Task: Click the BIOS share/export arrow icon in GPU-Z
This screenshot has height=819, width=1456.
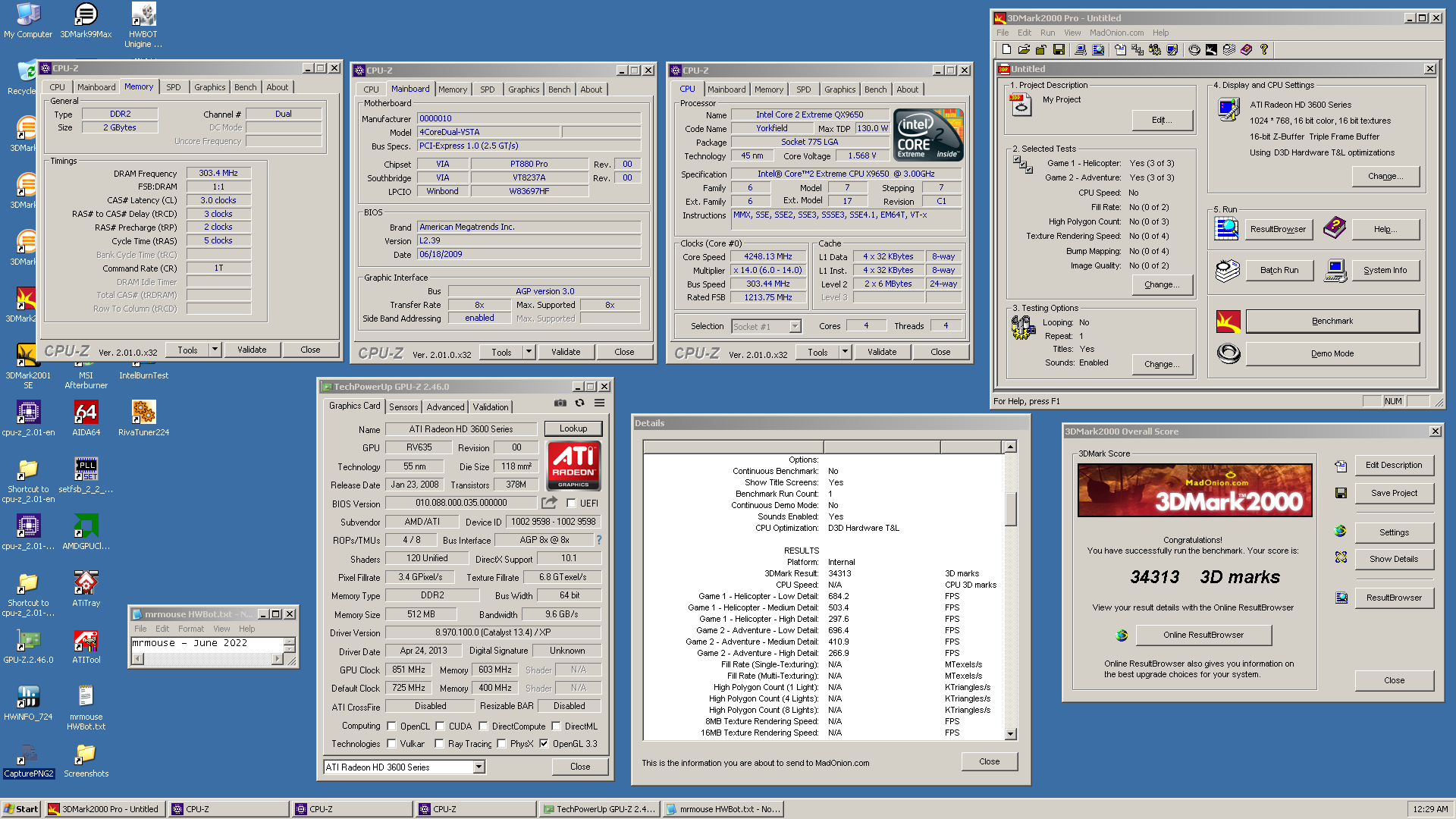Action: click(x=550, y=503)
